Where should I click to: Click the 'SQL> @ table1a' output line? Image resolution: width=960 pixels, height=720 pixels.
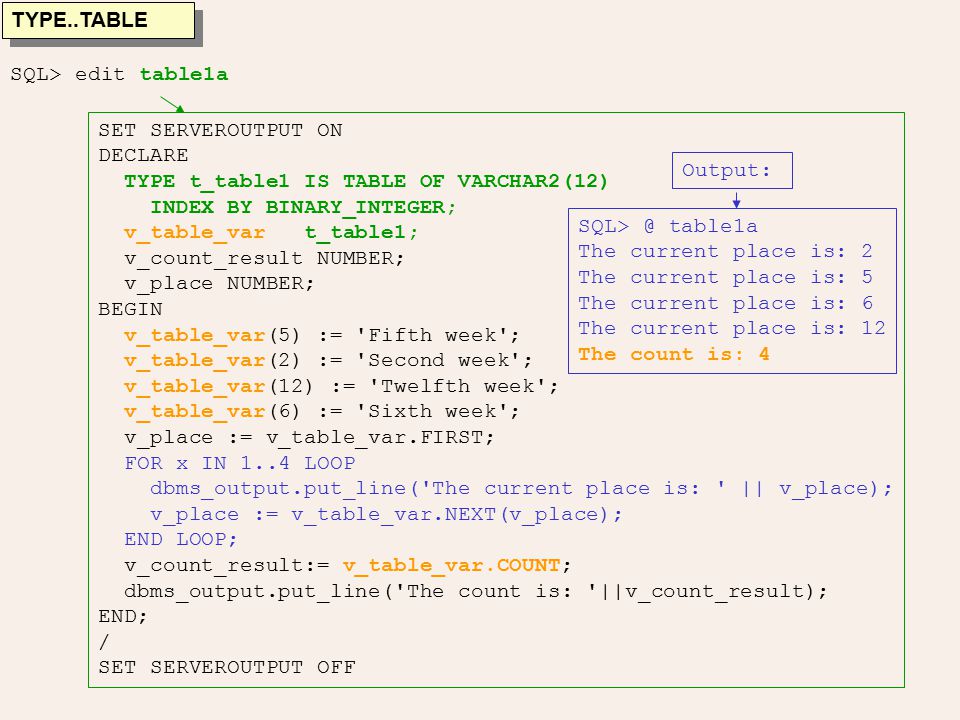pyautogui.click(x=668, y=227)
